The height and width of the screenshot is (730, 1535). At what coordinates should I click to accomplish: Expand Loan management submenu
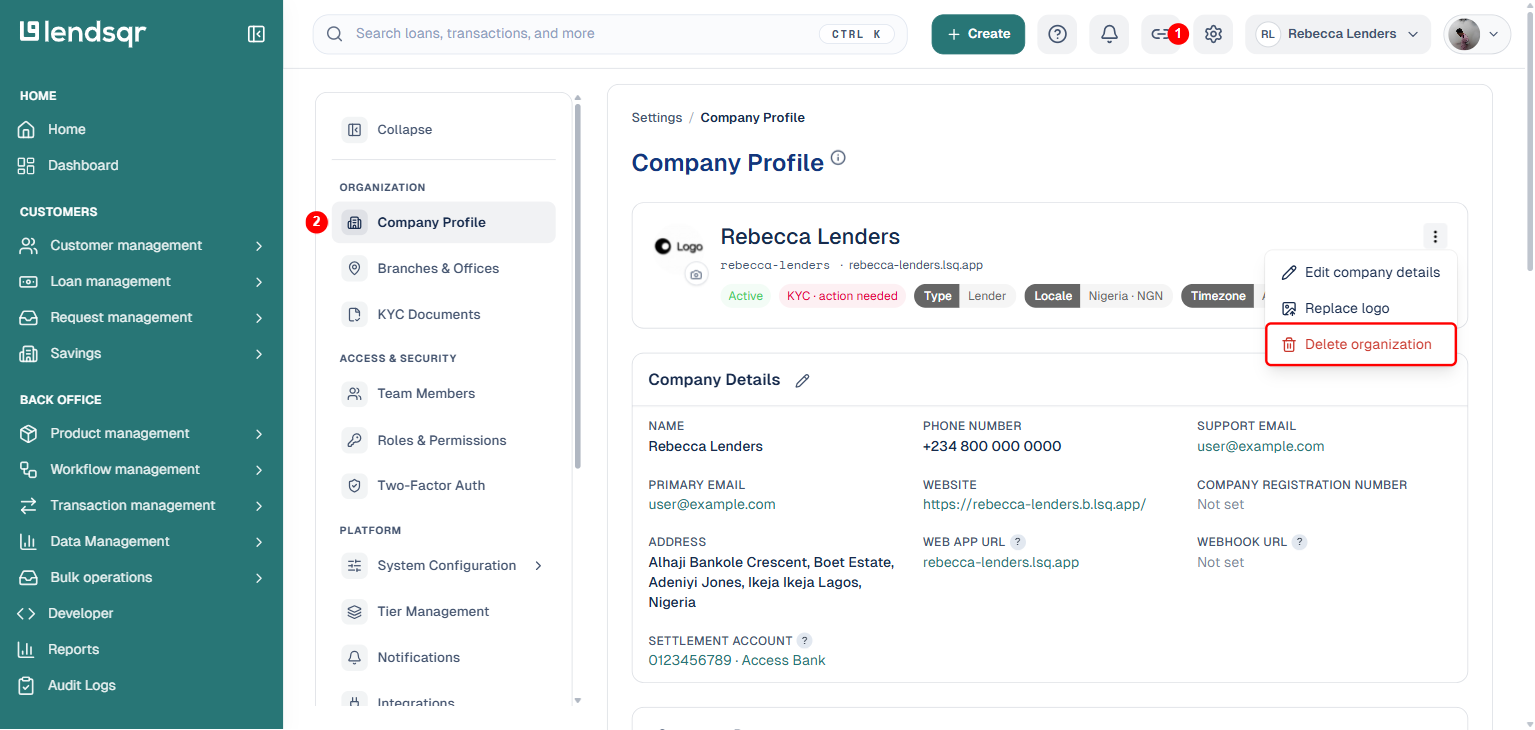point(141,282)
